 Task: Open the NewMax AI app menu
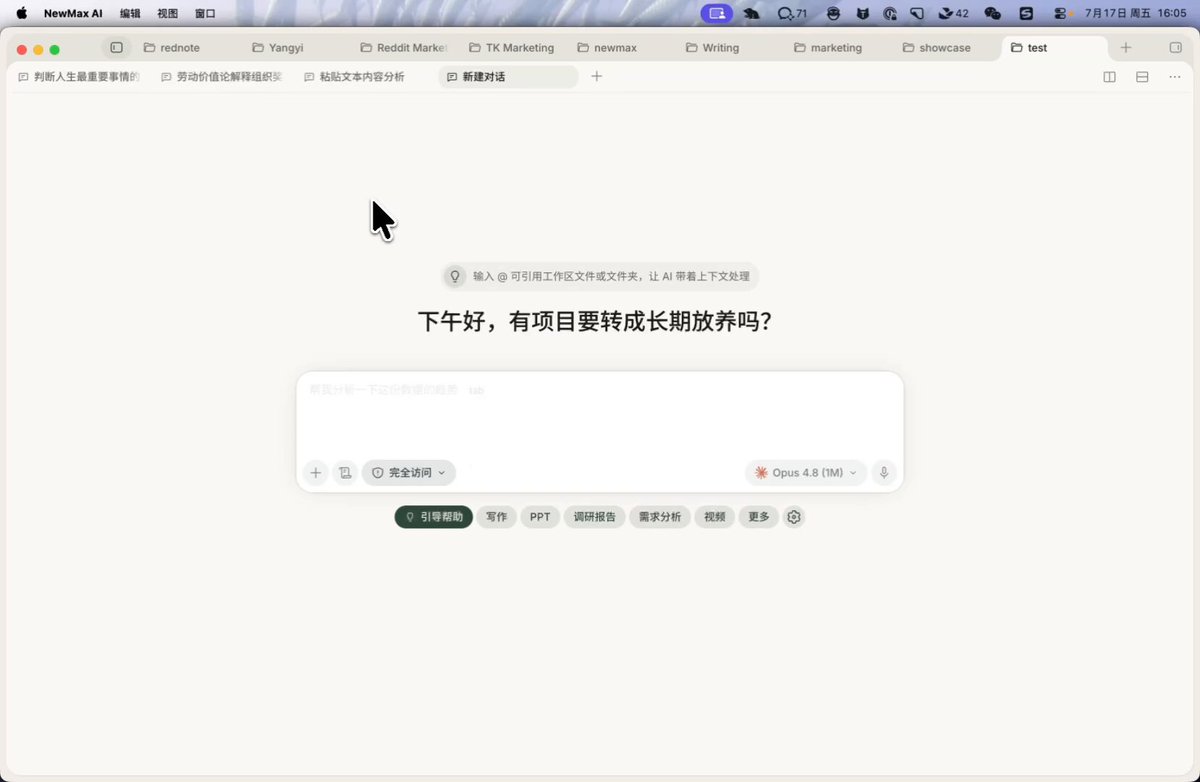click(x=73, y=14)
